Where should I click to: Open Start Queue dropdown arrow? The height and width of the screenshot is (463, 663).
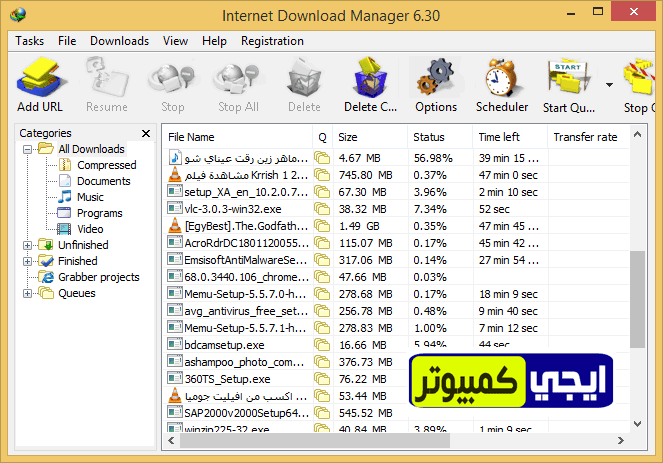(x=609, y=85)
